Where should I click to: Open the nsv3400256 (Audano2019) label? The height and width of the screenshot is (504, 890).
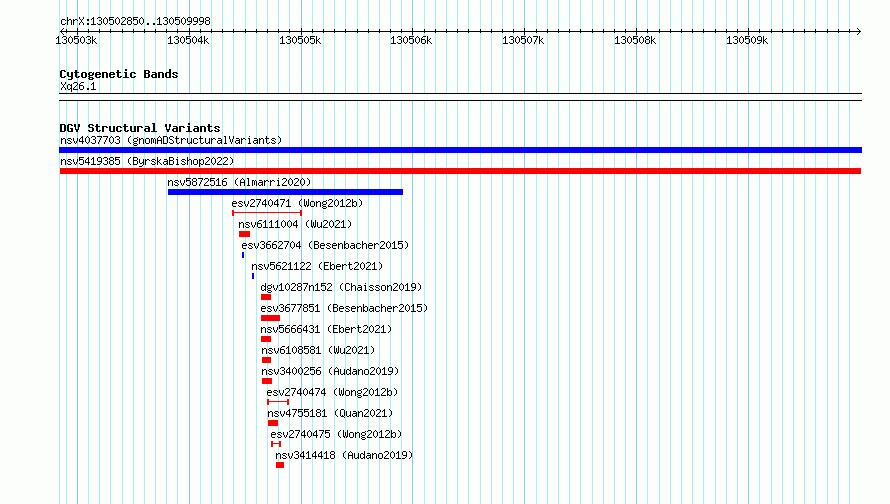(x=330, y=371)
